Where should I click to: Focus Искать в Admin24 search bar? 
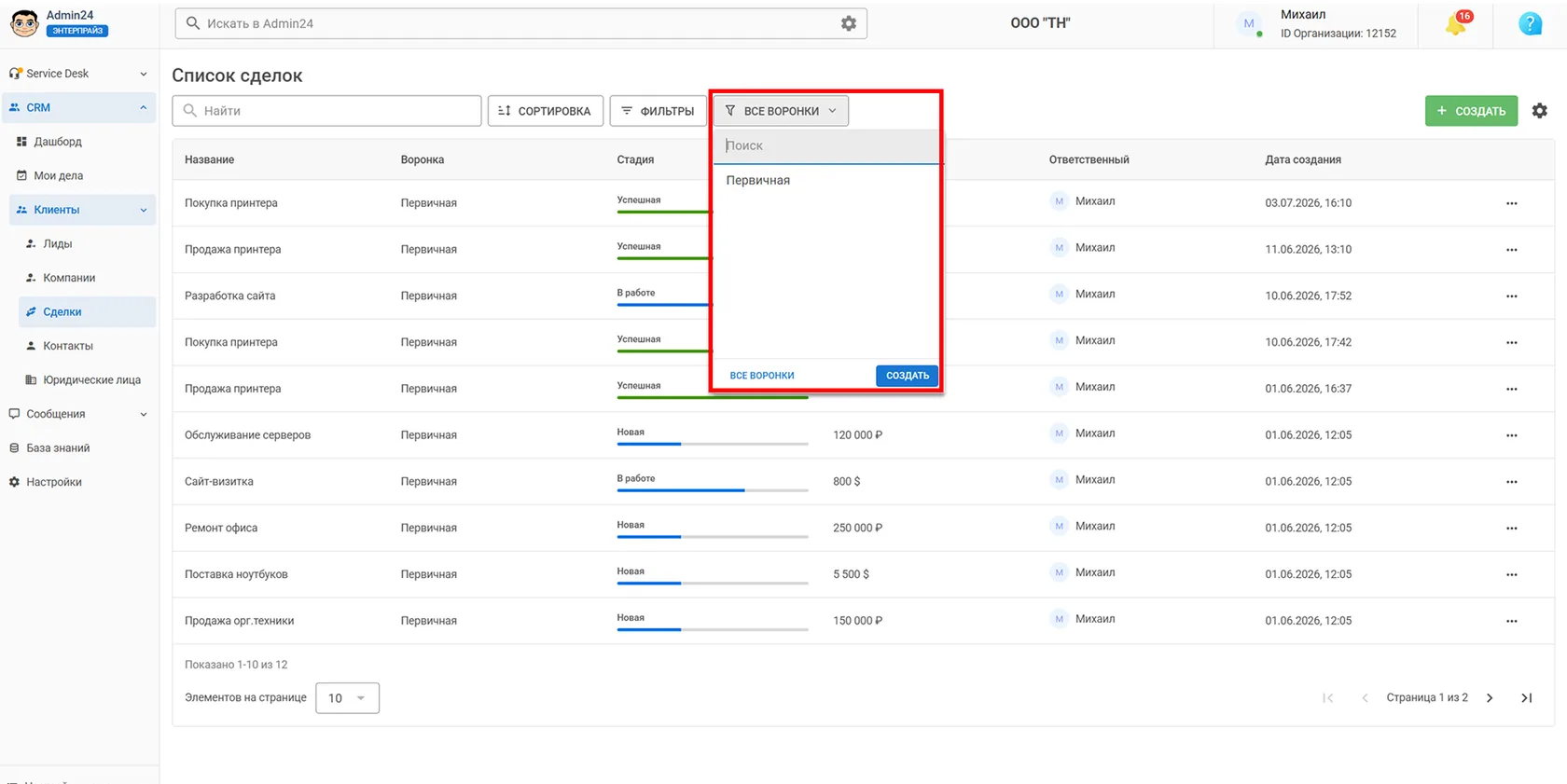pyautogui.click(x=520, y=23)
